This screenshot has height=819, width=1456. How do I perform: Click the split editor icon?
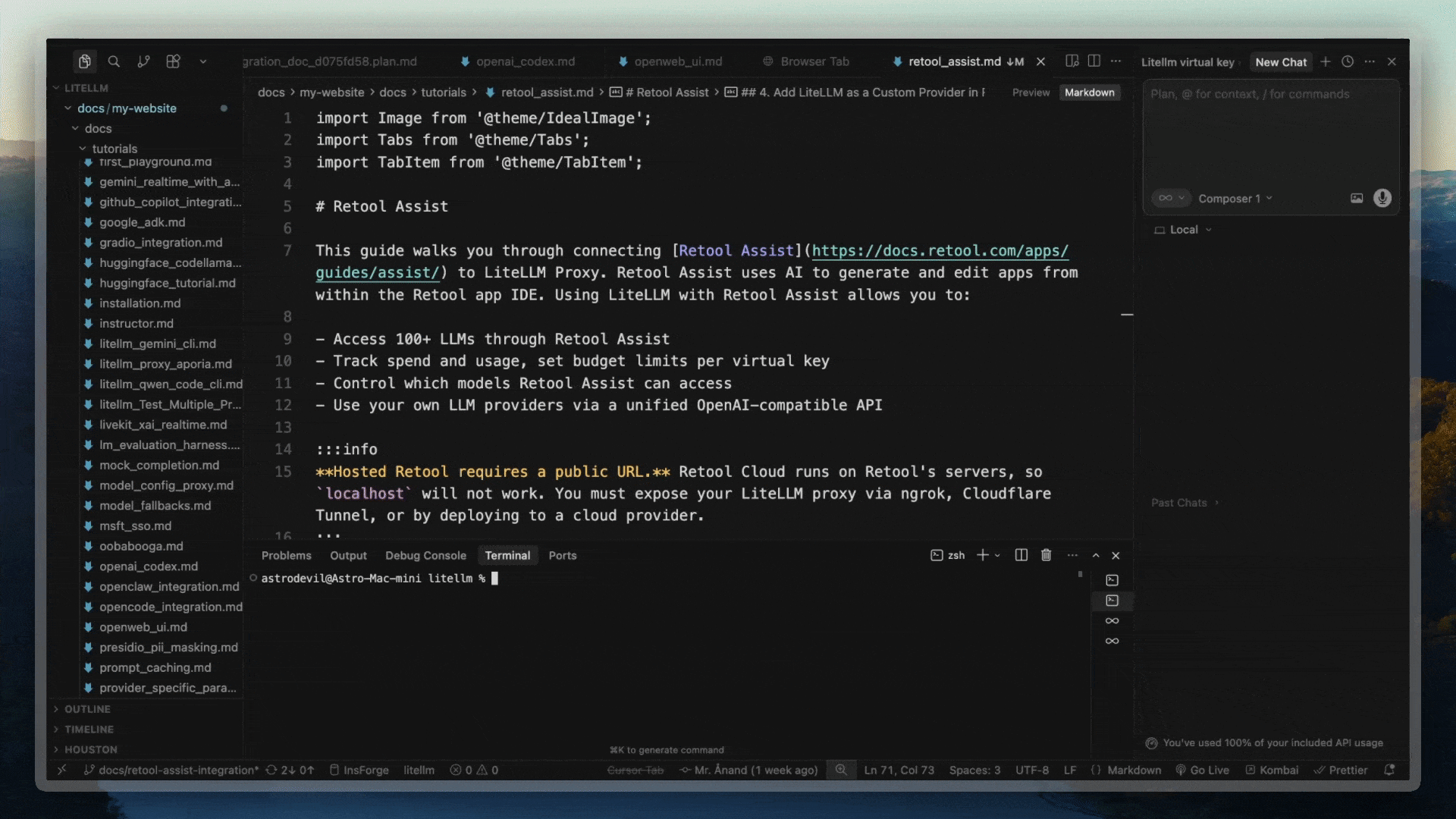coord(1094,61)
